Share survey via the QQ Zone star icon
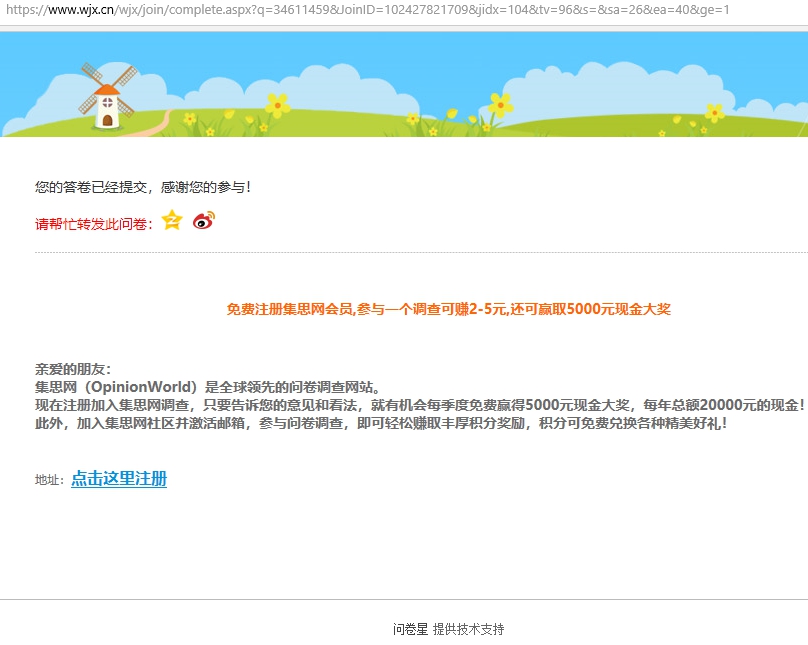Viewport: 808px width, 645px height. pos(172,220)
